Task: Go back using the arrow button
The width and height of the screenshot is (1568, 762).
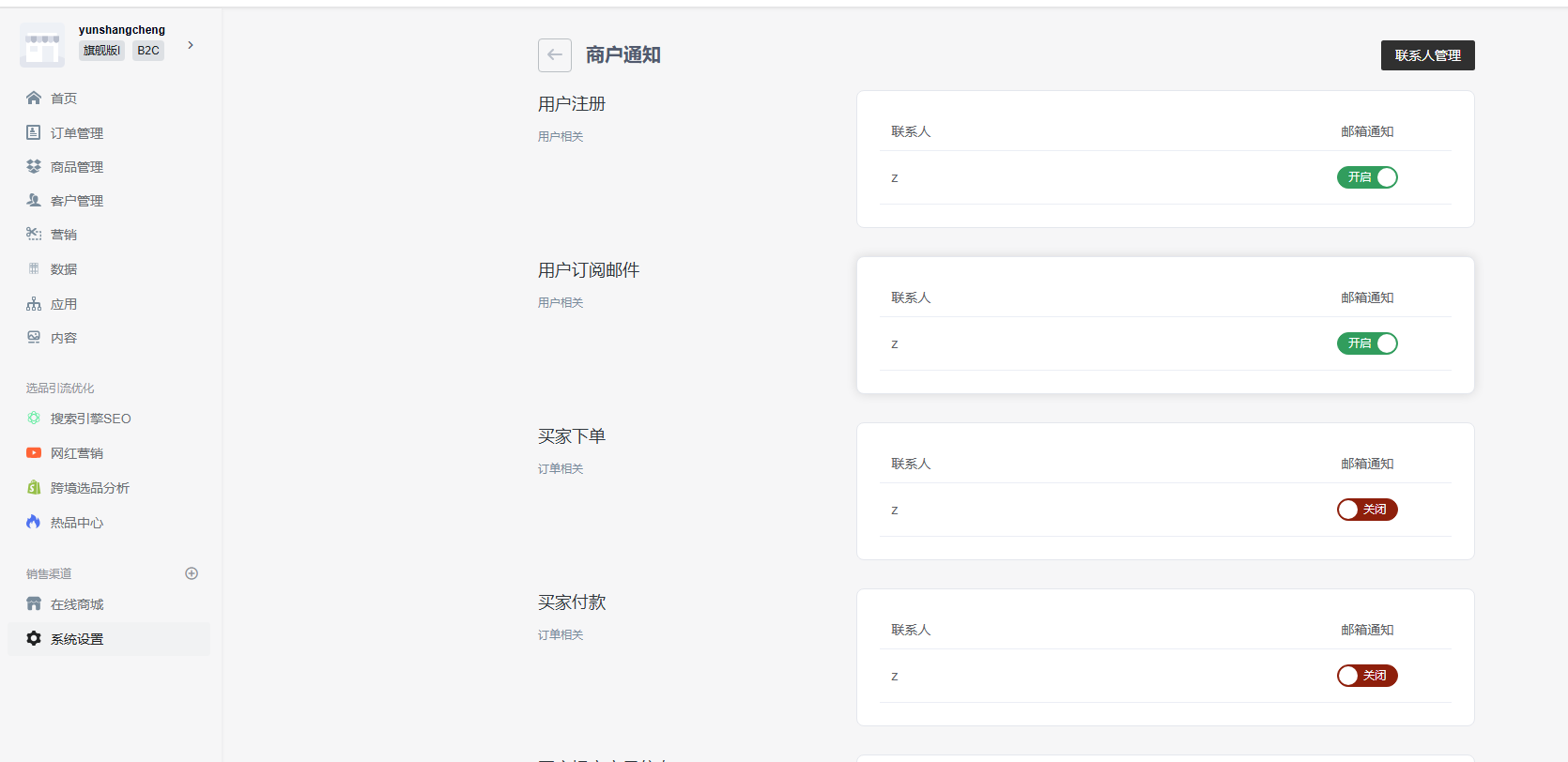Action: [x=555, y=55]
